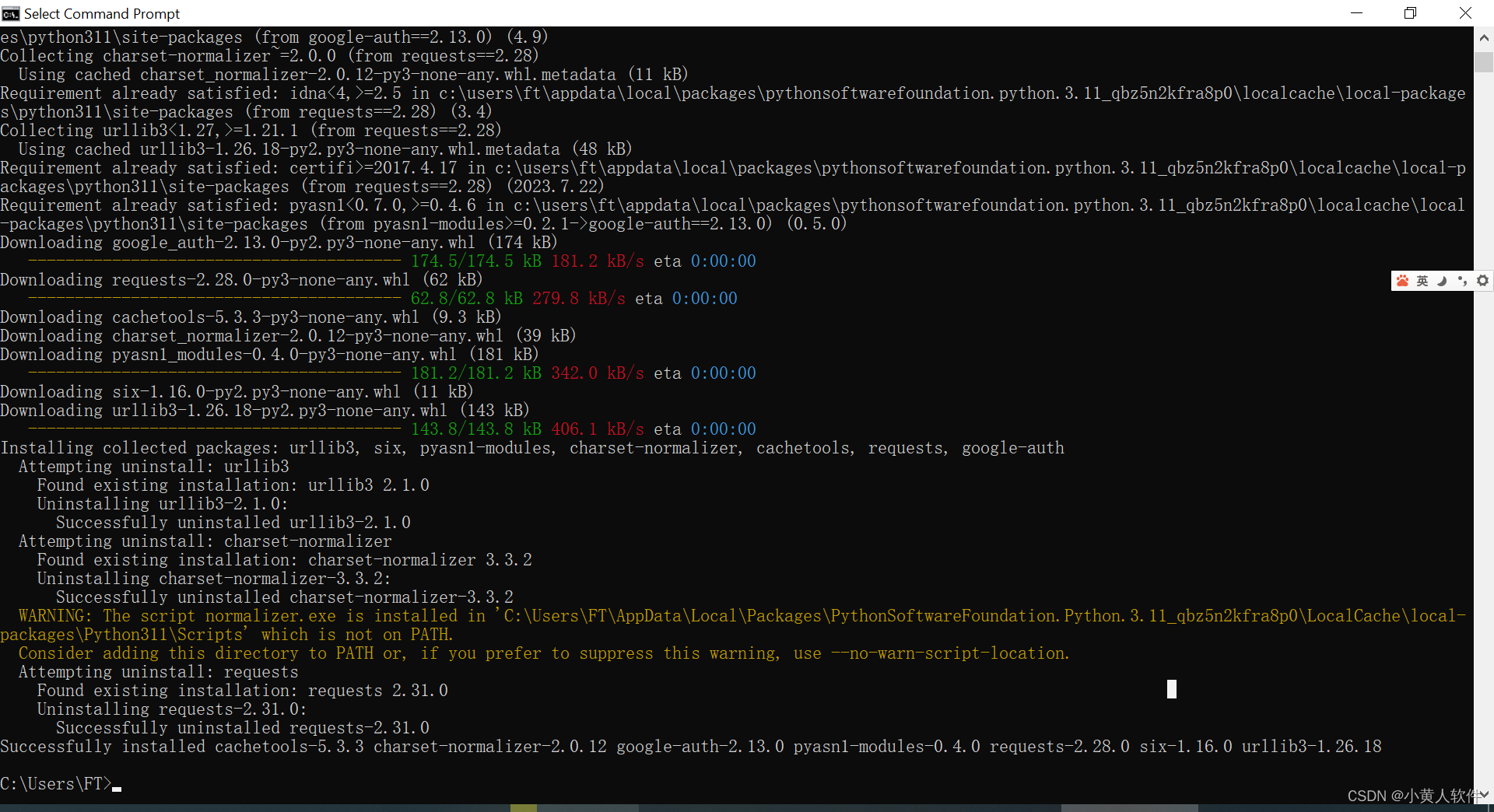This screenshot has width=1494, height=812.
Task: Click 'Downloading urllib3-1.26.18' line
Action: pyautogui.click(x=265, y=411)
